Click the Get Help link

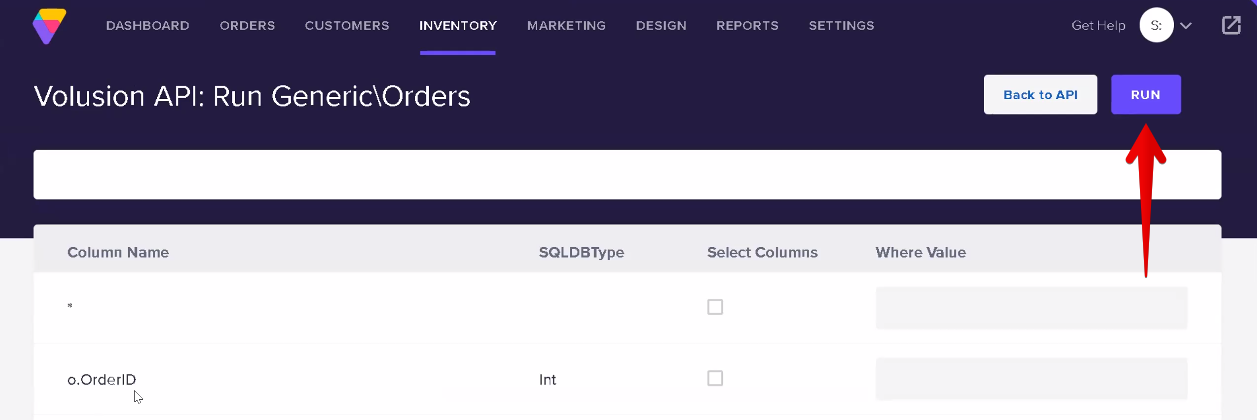[1098, 26]
